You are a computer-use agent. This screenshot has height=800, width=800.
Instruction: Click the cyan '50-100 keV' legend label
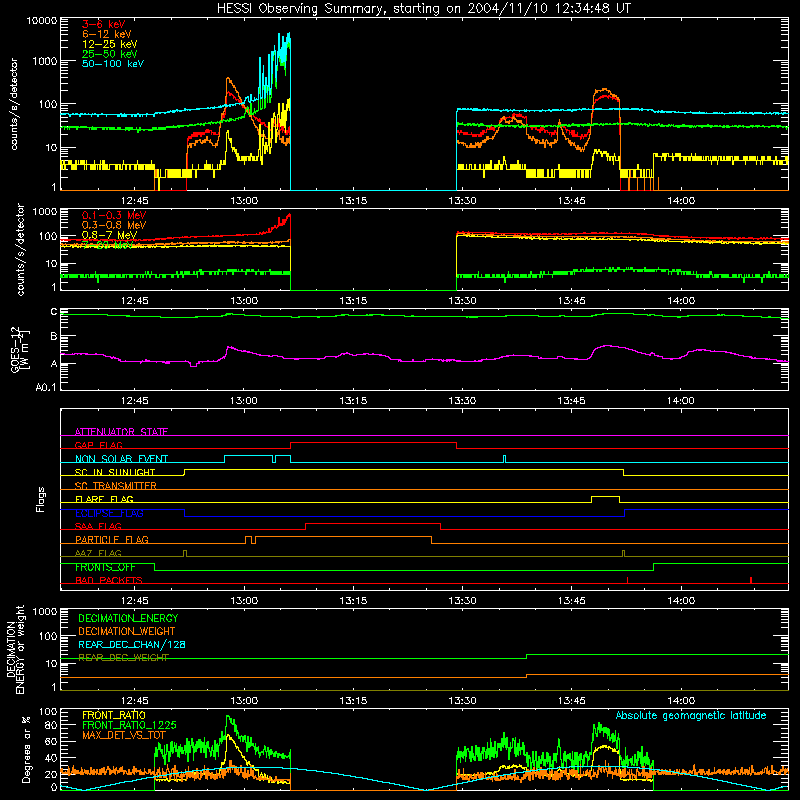point(113,63)
